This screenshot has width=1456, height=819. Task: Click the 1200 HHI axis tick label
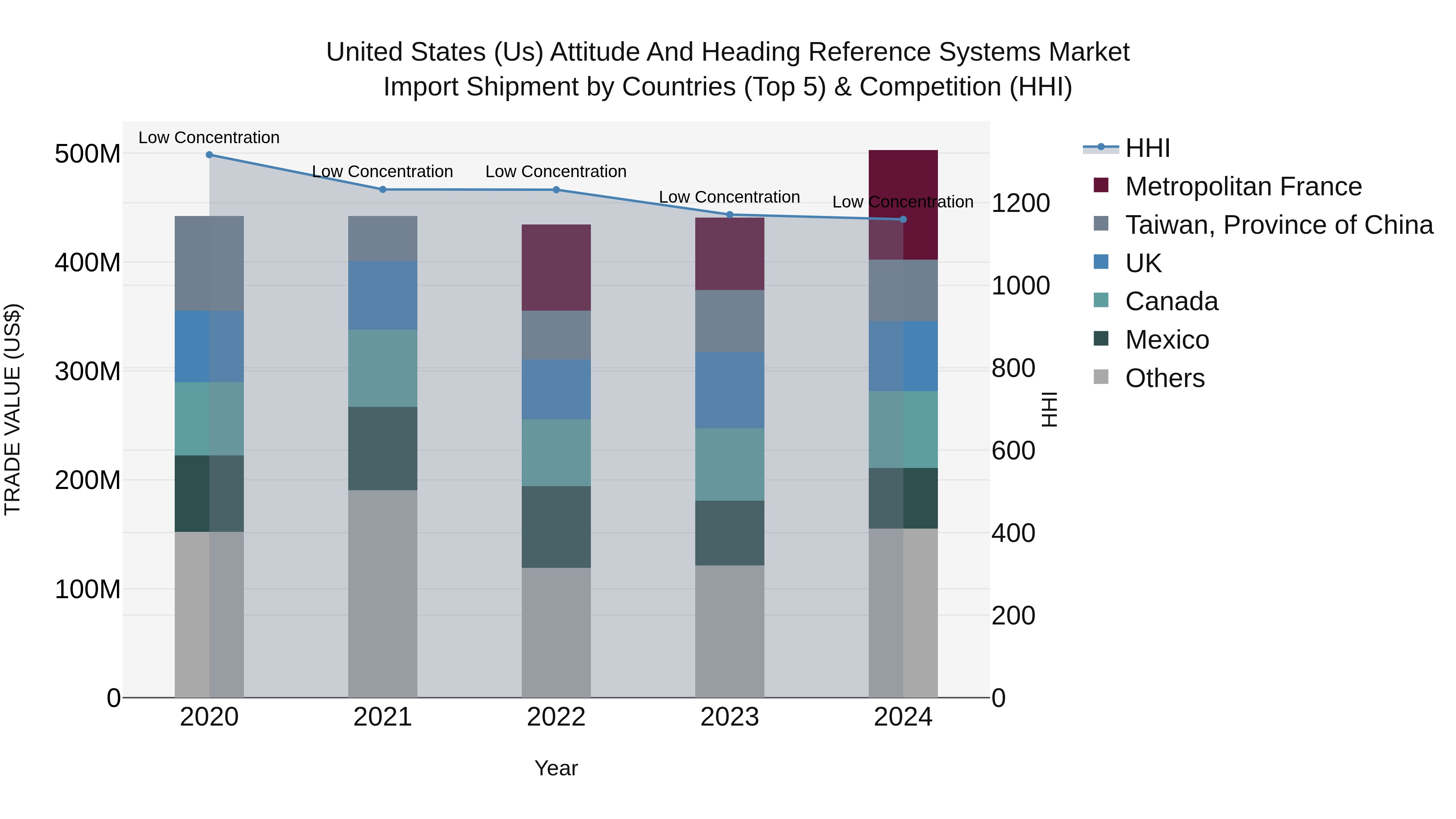1021,203
